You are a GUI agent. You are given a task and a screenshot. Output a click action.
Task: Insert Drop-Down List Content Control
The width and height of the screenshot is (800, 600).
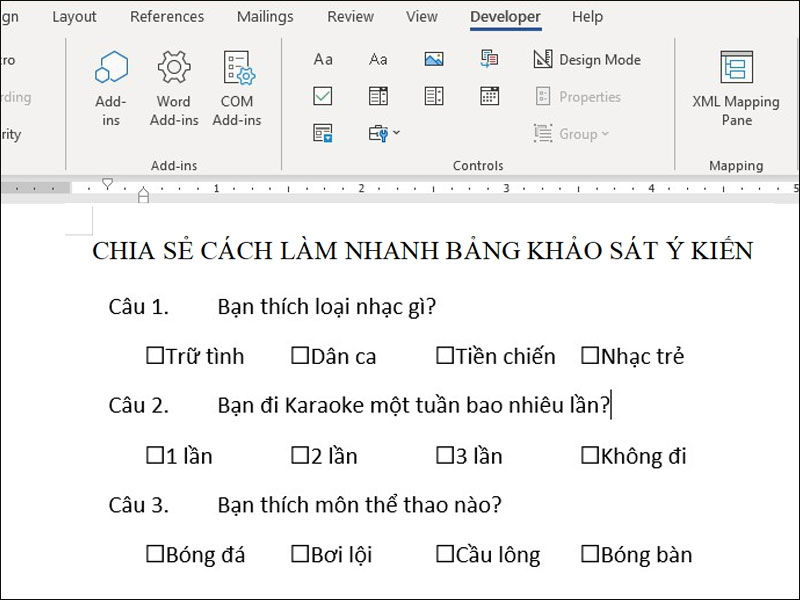[434, 96]
